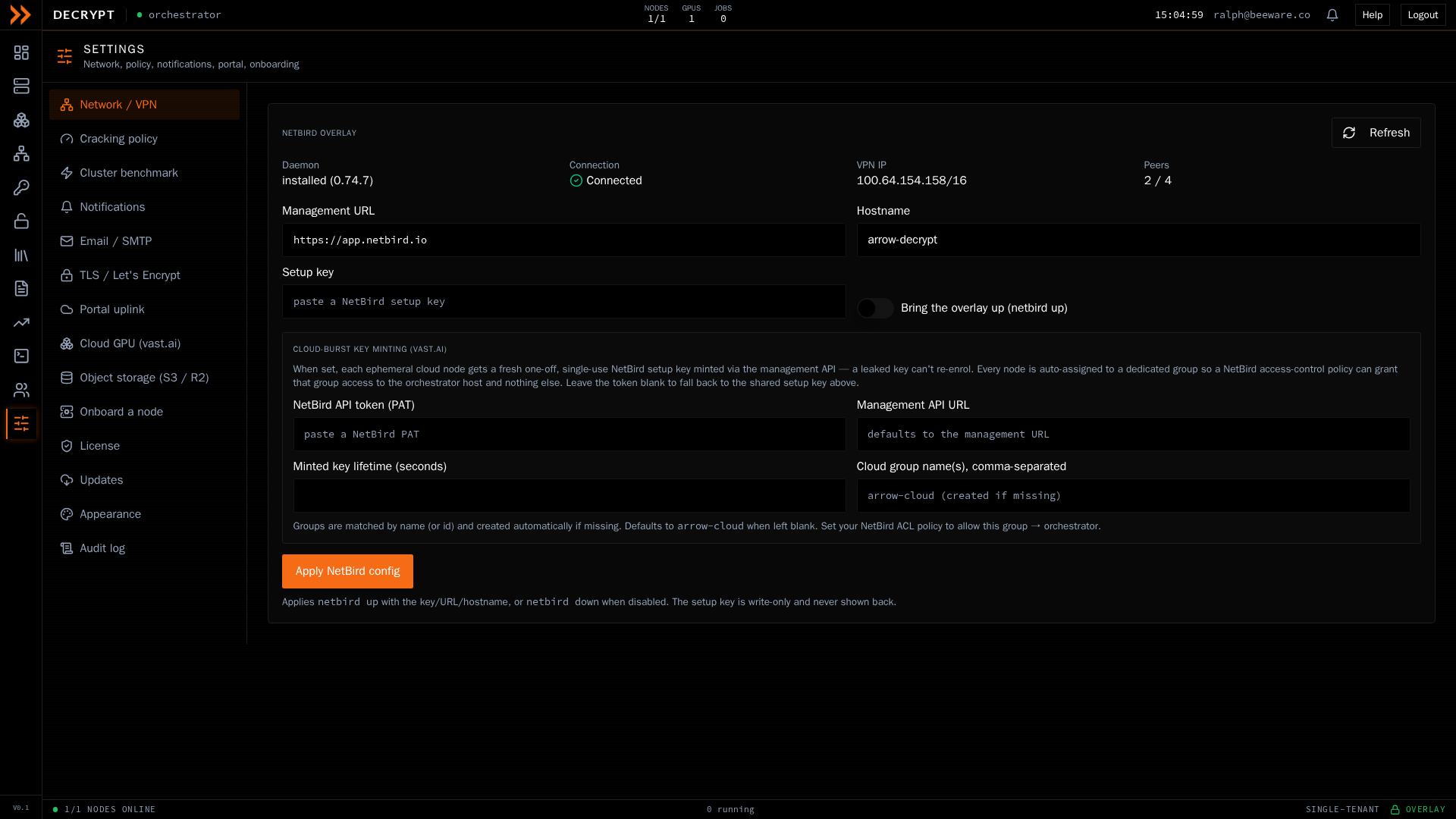Focus the Management URL field
Viewport: 1456px width, 819px height.
(x=563, y=240)
